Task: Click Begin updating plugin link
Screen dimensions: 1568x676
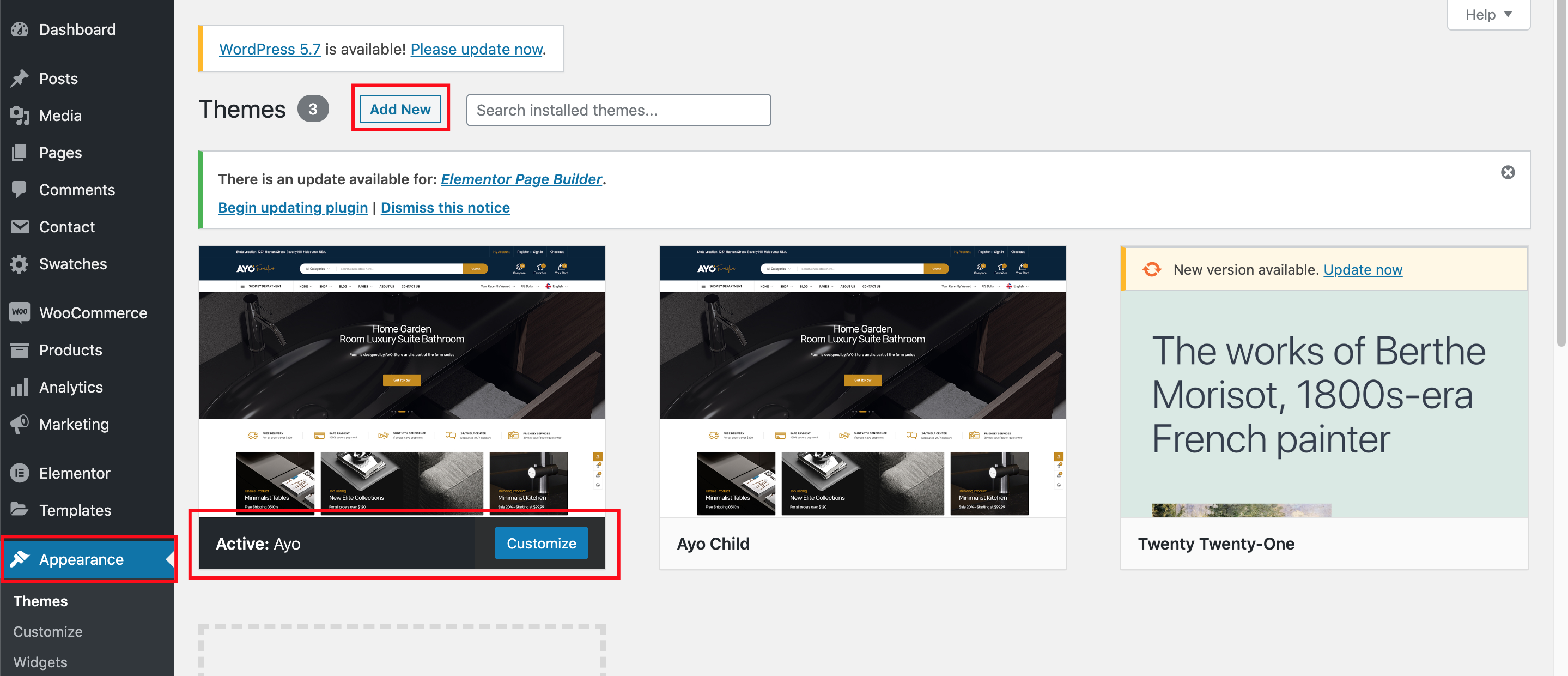Action: point(293,208)
